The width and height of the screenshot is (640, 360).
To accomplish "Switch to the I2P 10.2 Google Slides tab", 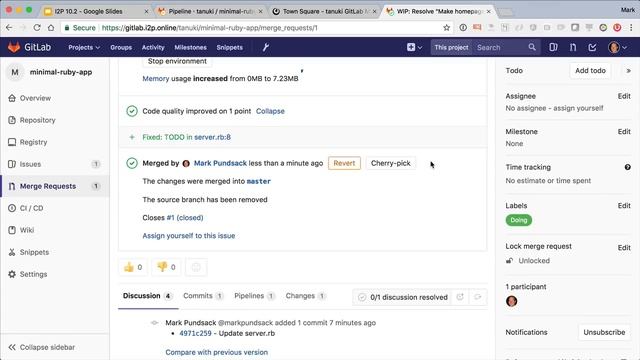I will coord(96,11).
